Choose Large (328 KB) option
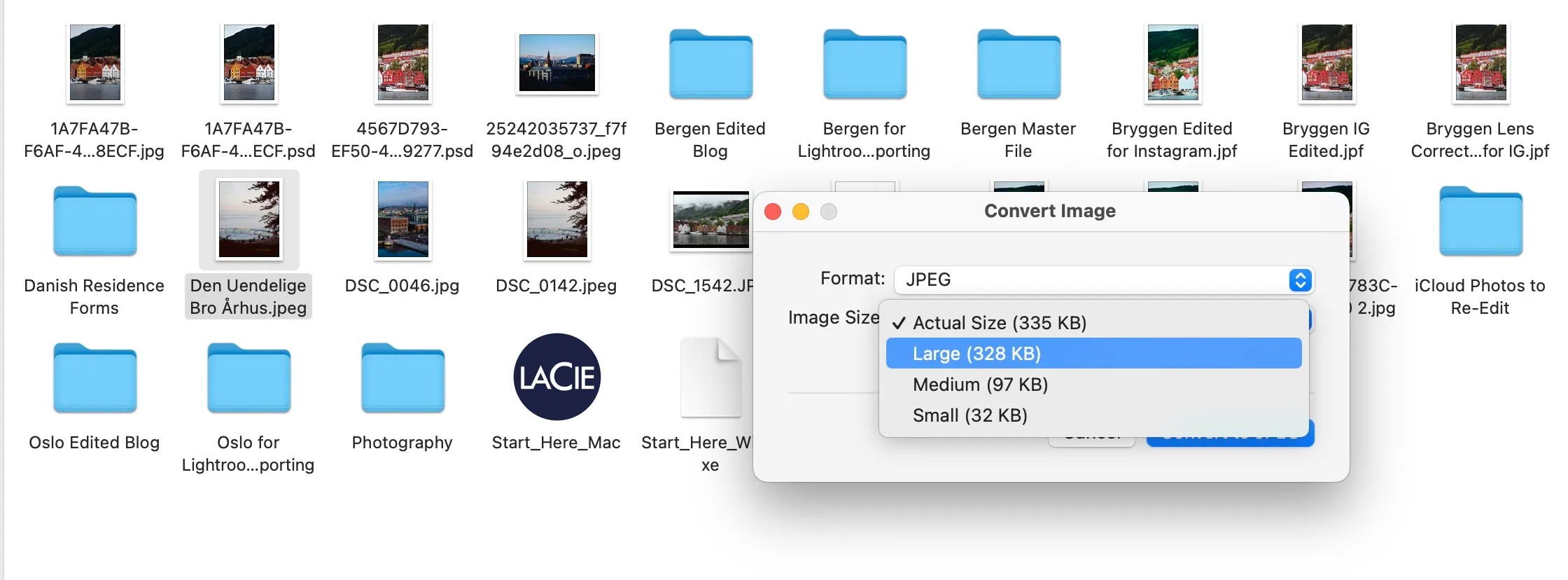This screenshot has height=580, width=1568. point(1093,354)
